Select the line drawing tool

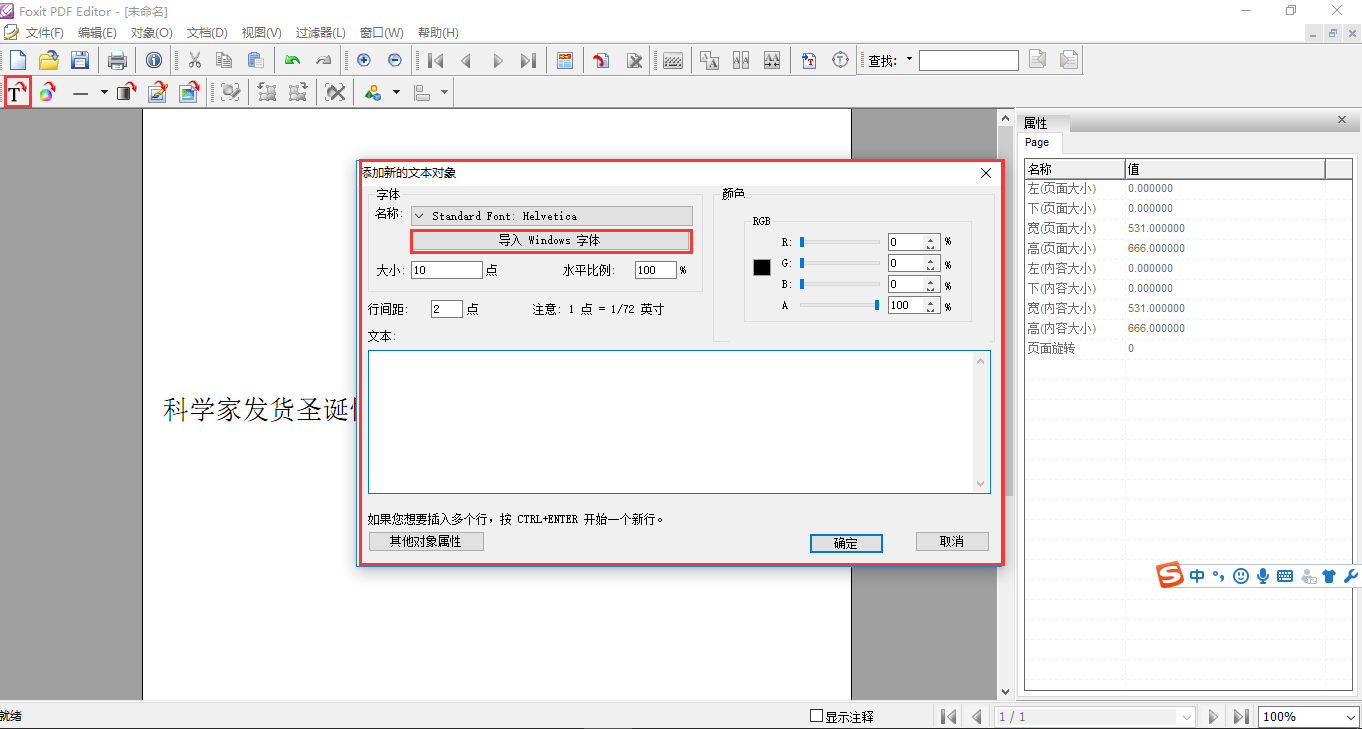(x=81, y=92)
